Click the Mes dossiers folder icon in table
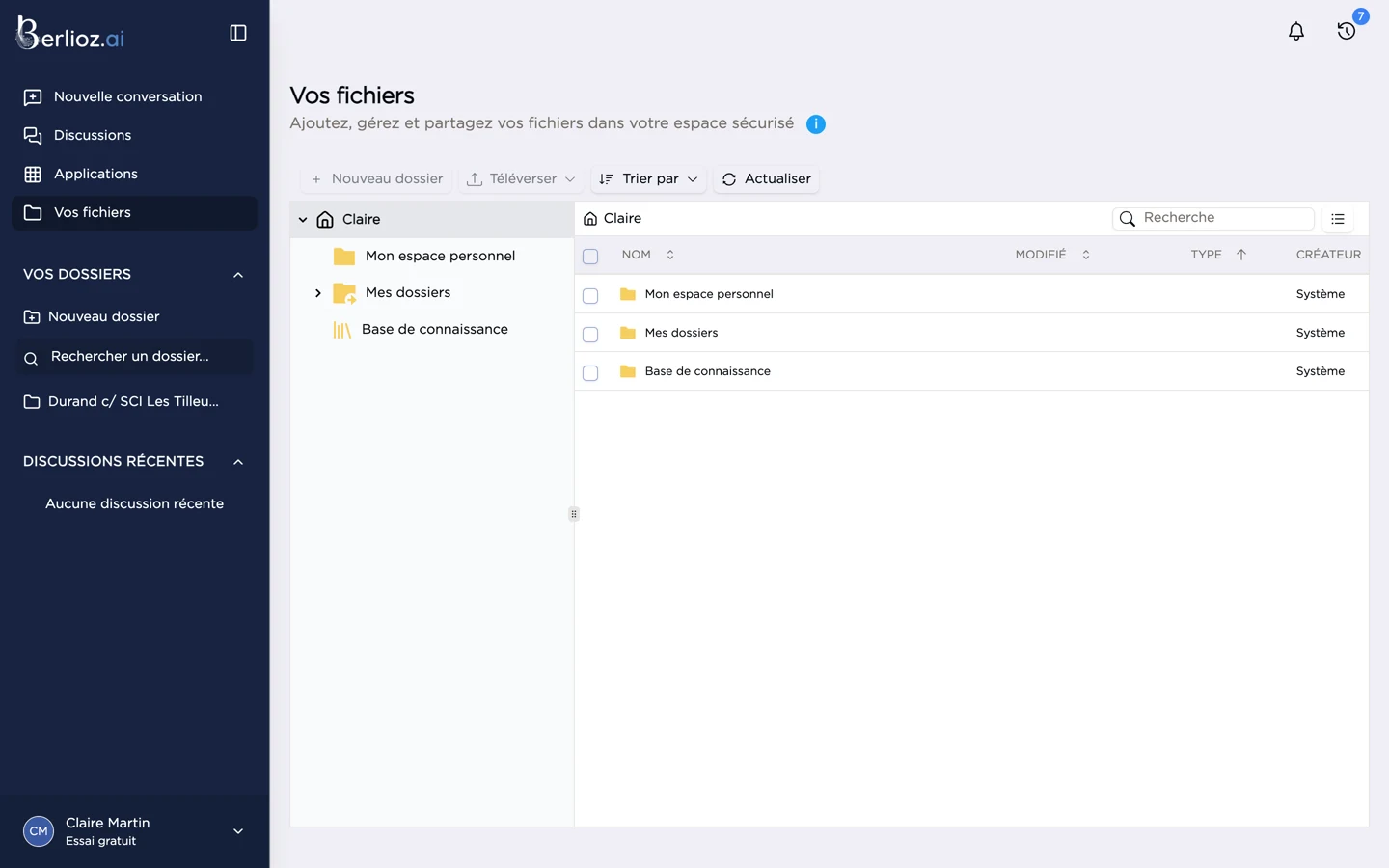The image size is (1389, 868). 628,333
